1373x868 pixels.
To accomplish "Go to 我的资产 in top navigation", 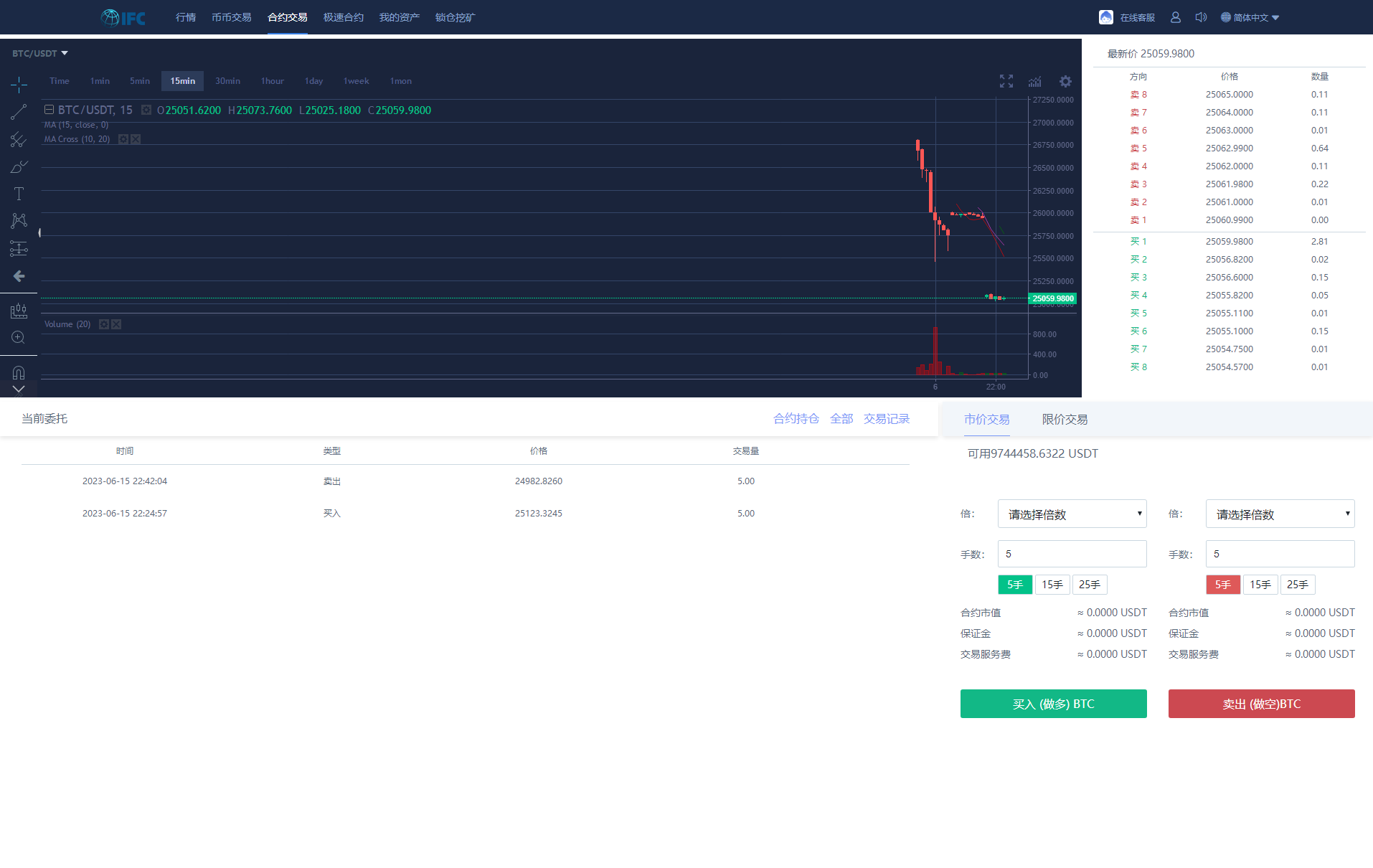I will (x=400, y=17).
